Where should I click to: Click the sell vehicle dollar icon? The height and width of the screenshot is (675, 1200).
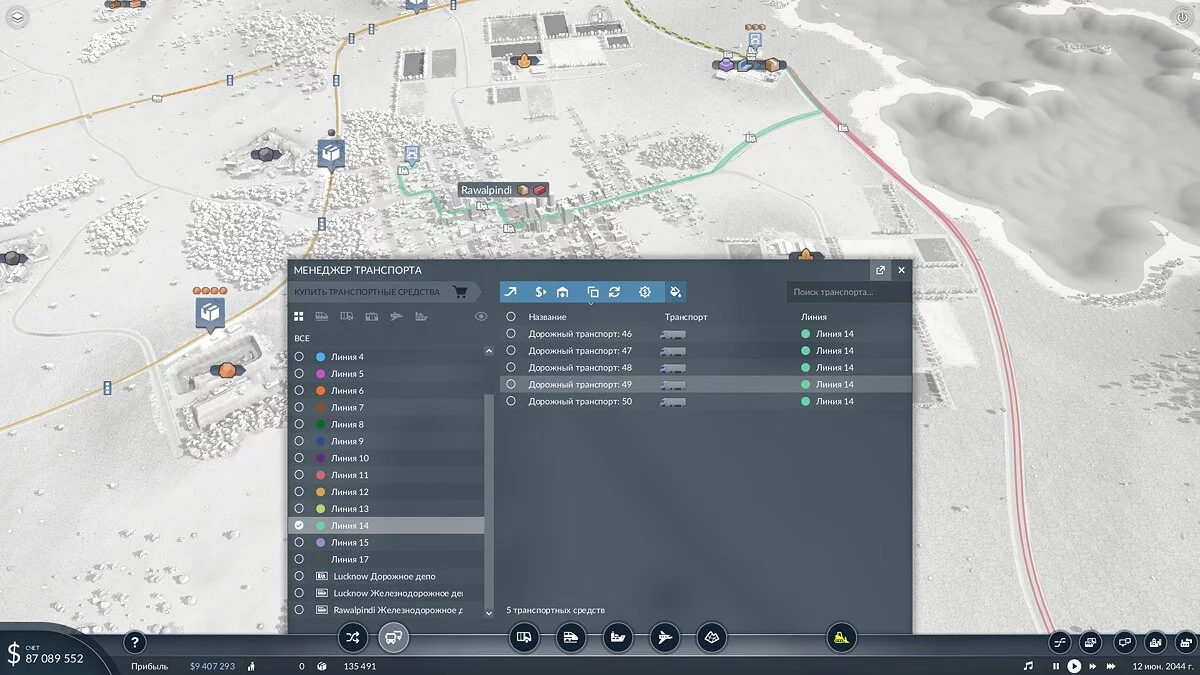point(539,292)
